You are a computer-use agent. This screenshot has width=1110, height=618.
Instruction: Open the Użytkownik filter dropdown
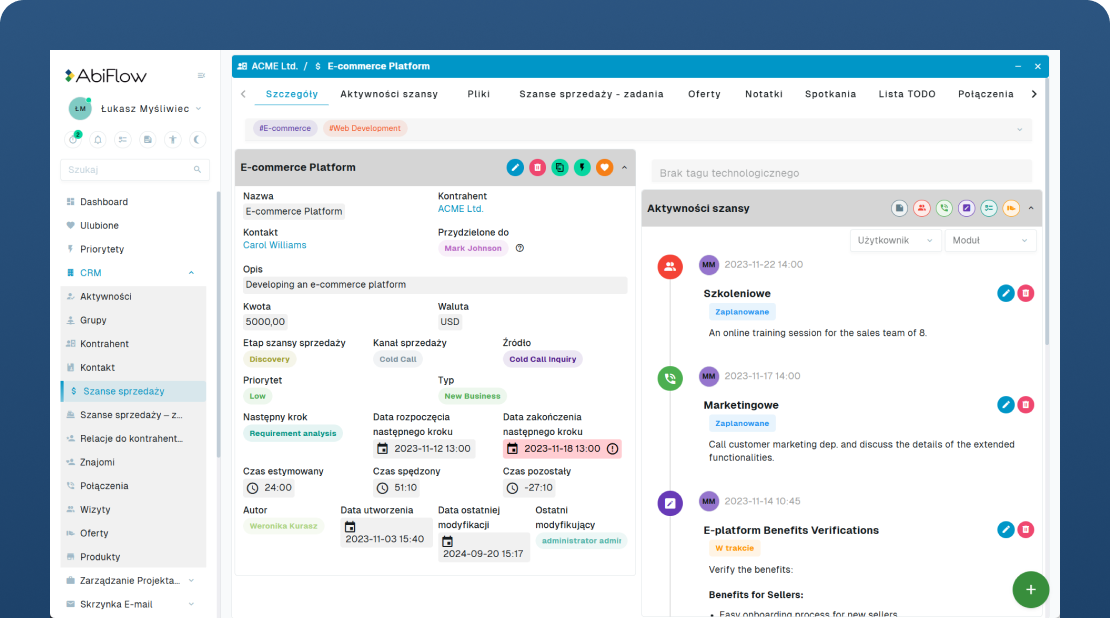pyautogui.click(x=895, y=240)
